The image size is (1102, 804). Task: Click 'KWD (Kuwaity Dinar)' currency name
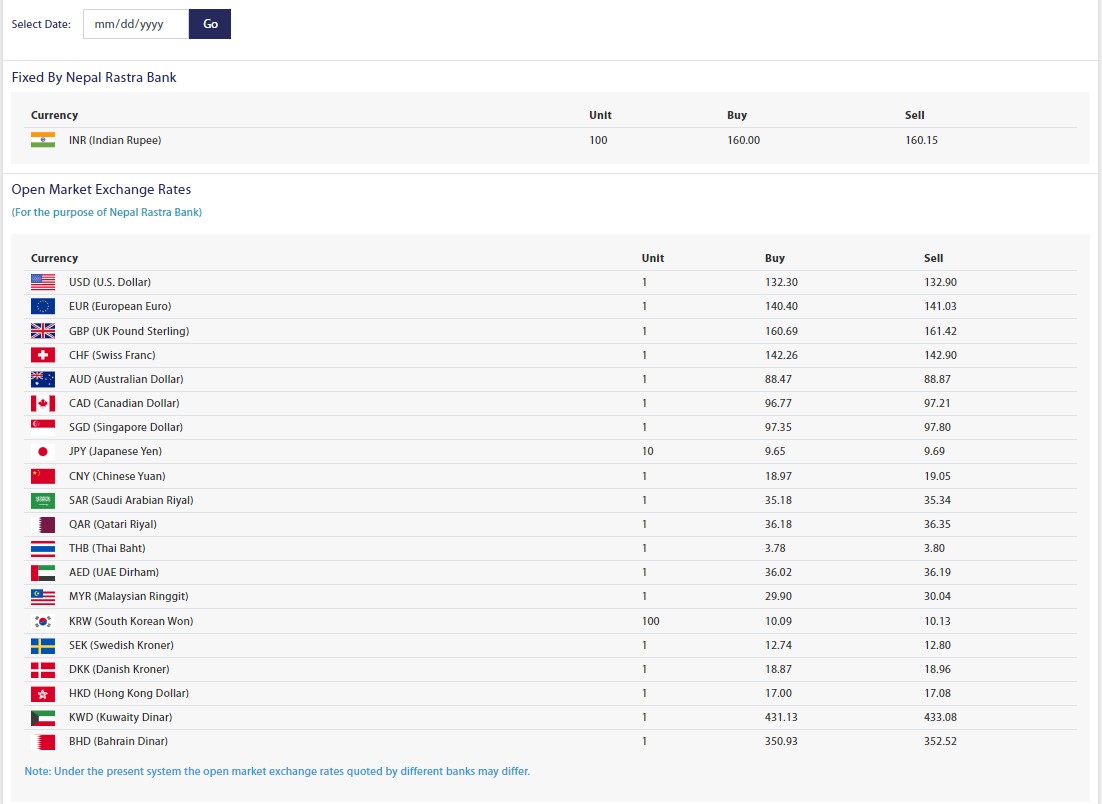point(121,717)
